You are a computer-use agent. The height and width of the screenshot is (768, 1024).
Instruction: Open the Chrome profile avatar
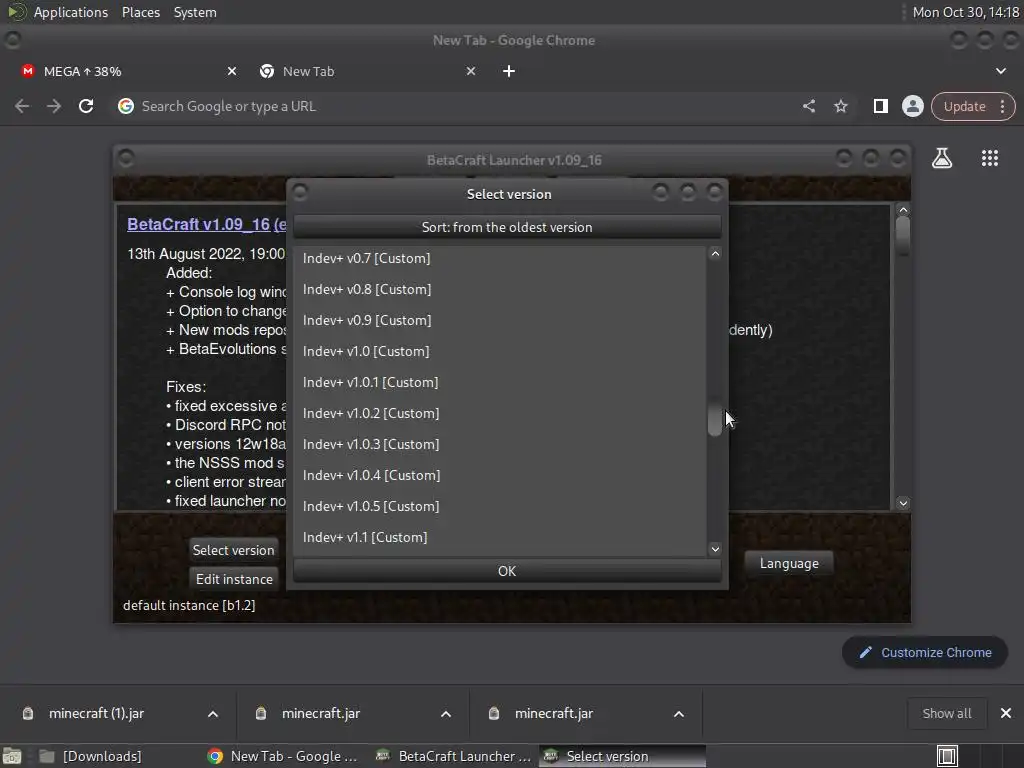(x=912, y=106)
